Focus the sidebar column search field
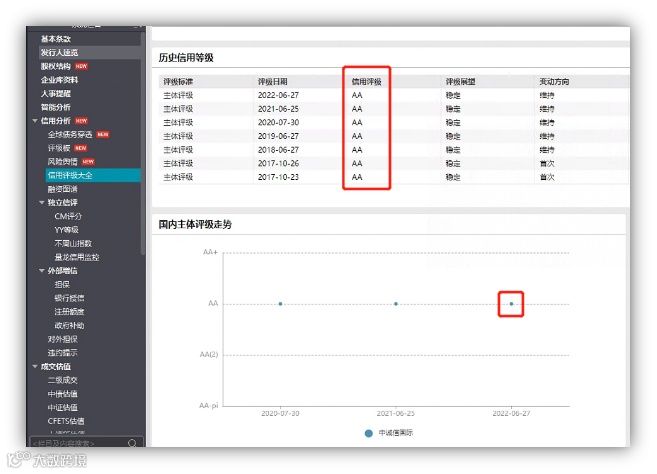The width and height of the screenshot is (657, 474). (x=87, y=443)
